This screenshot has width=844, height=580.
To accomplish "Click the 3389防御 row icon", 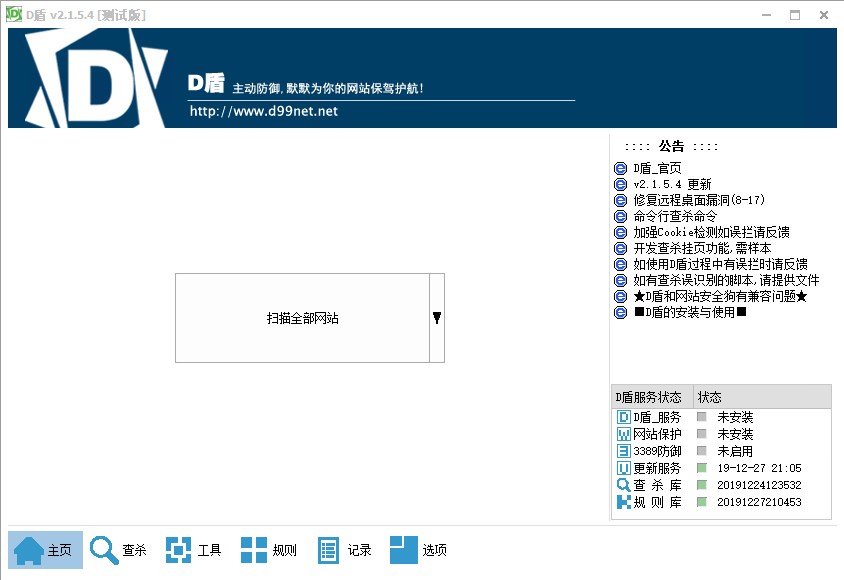I will click(623, 451).
